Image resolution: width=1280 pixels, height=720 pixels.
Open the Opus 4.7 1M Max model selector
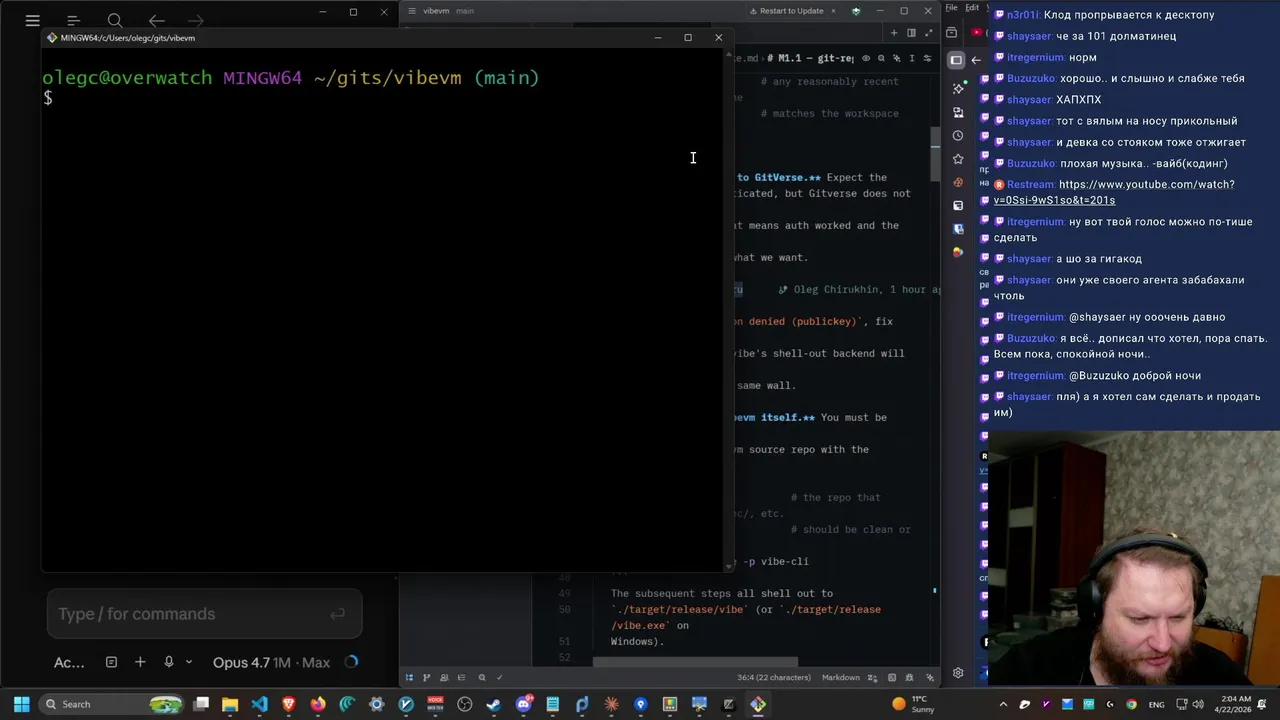point(271,662)
